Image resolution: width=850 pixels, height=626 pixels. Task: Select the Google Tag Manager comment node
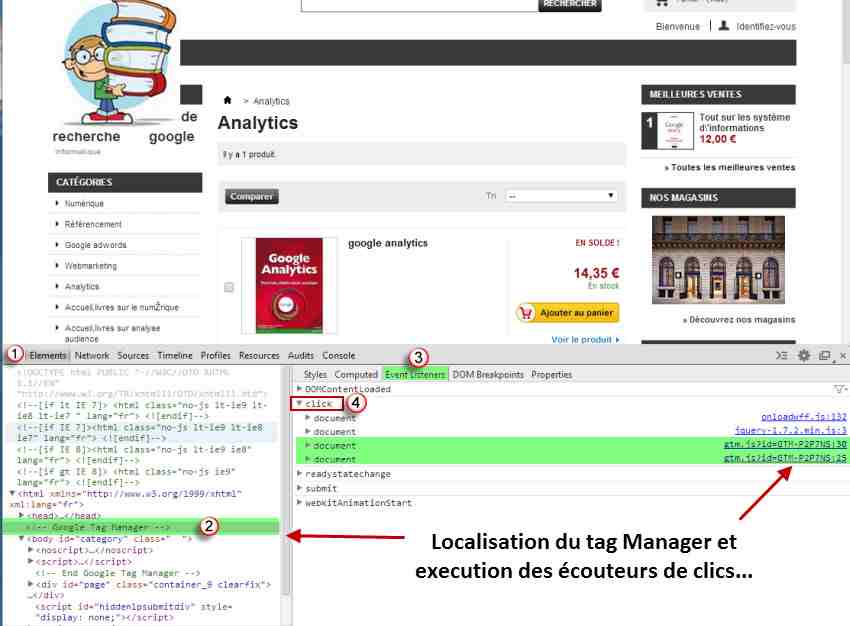coord(98,527)
